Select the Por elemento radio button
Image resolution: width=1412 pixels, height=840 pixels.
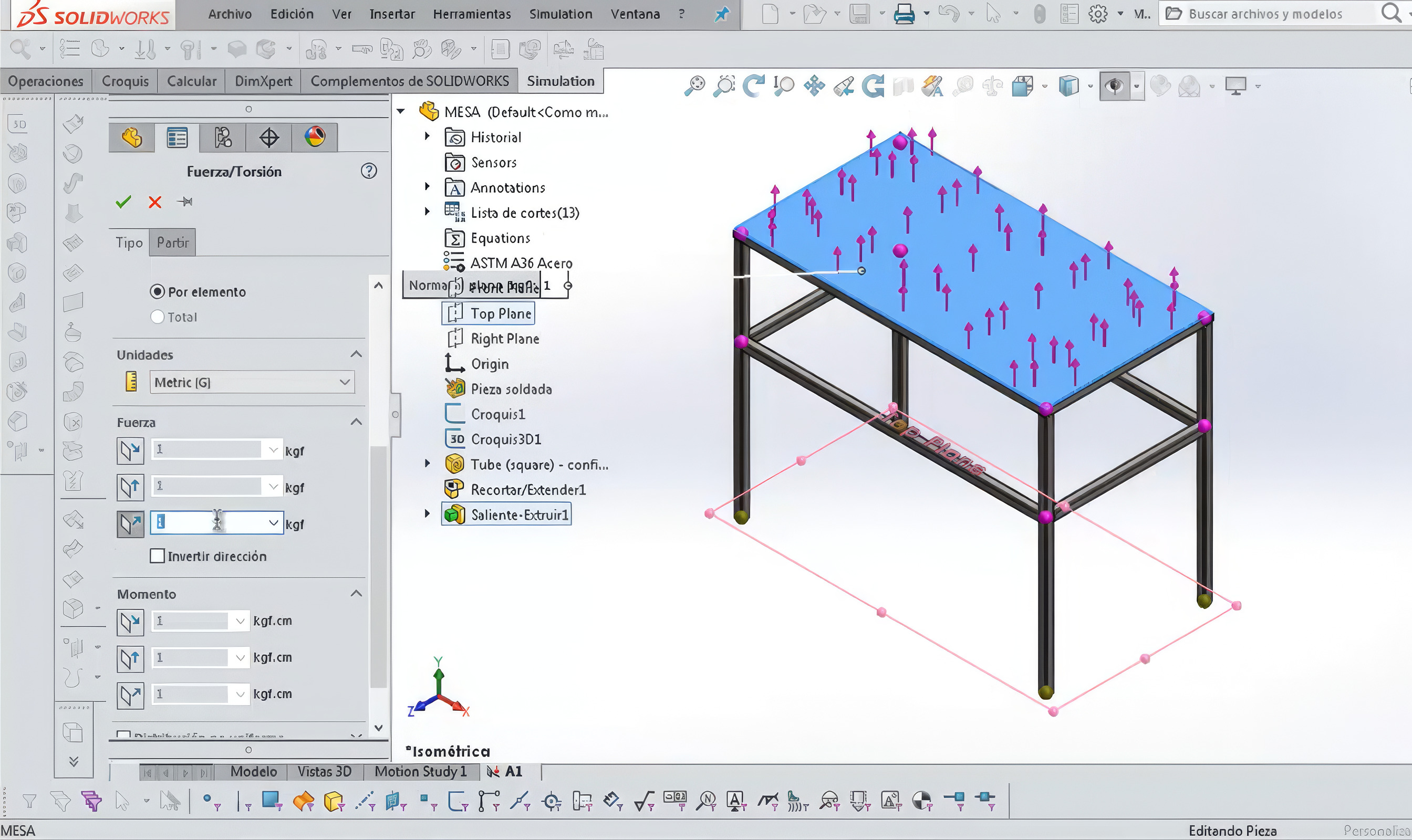click(157, 291)
